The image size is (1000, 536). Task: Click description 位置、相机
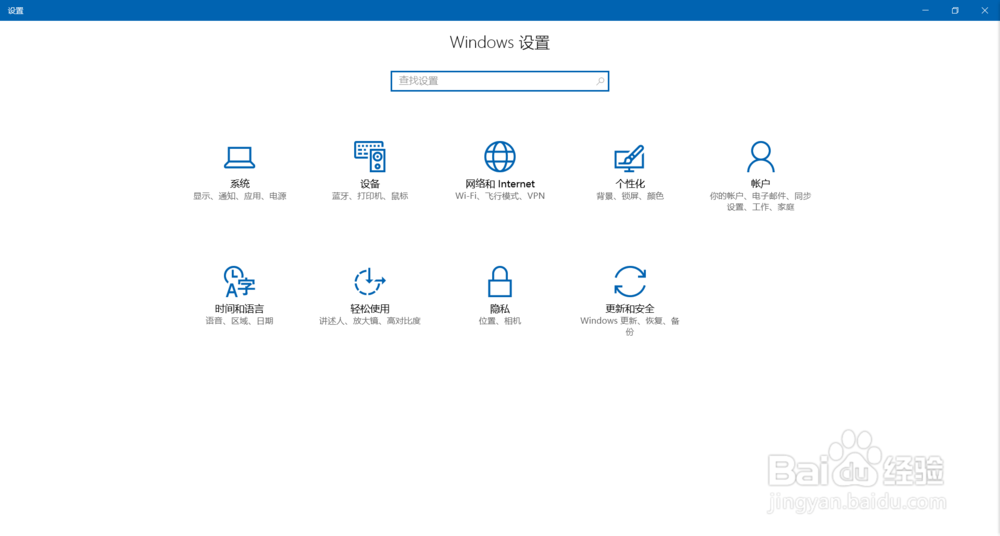coord(500,322)
